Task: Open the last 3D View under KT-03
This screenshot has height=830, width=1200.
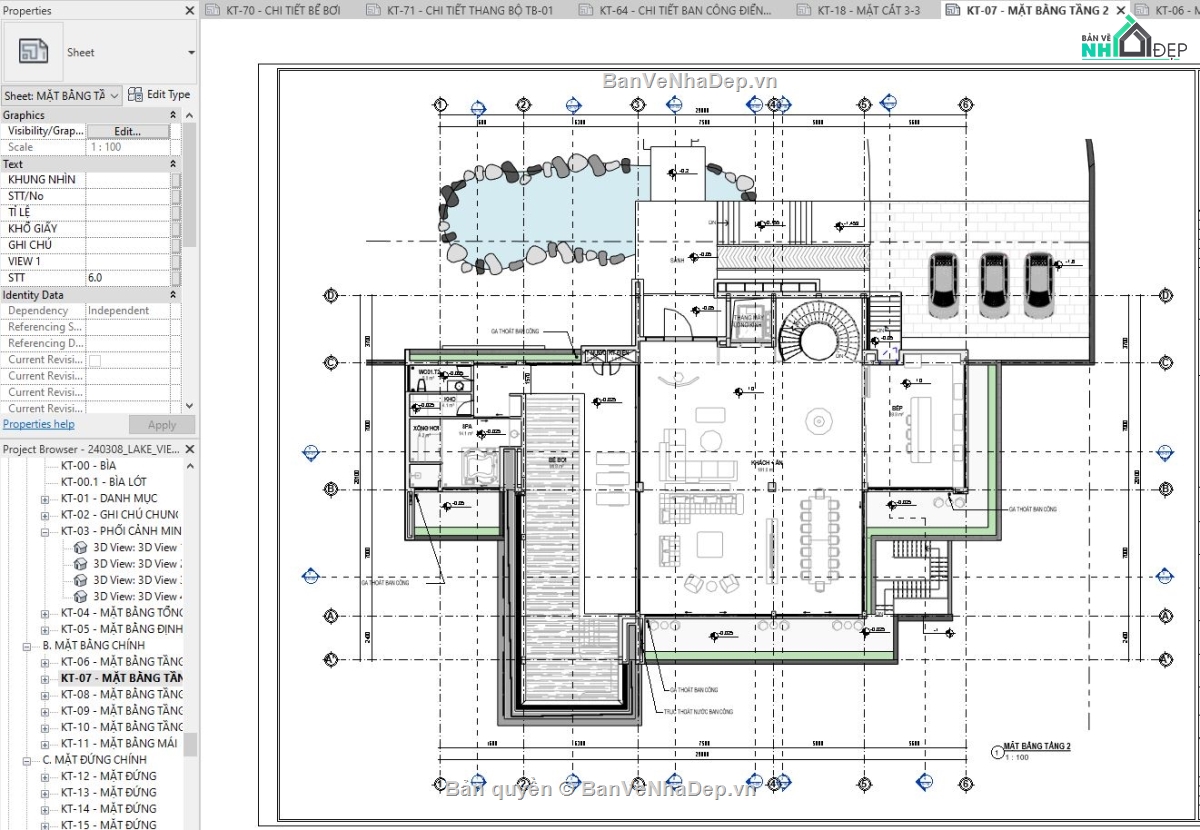Action: [127, 596]
